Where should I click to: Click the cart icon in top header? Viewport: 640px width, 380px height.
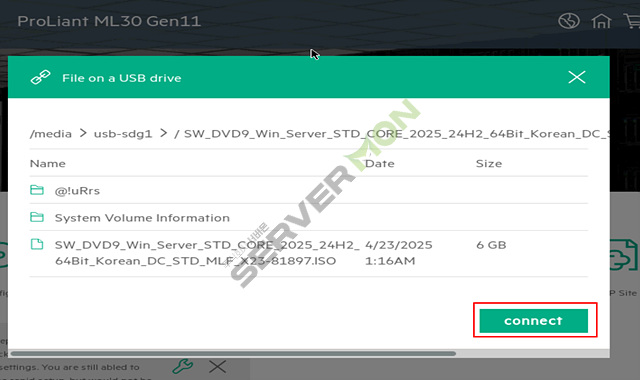(x=632, y=21)
